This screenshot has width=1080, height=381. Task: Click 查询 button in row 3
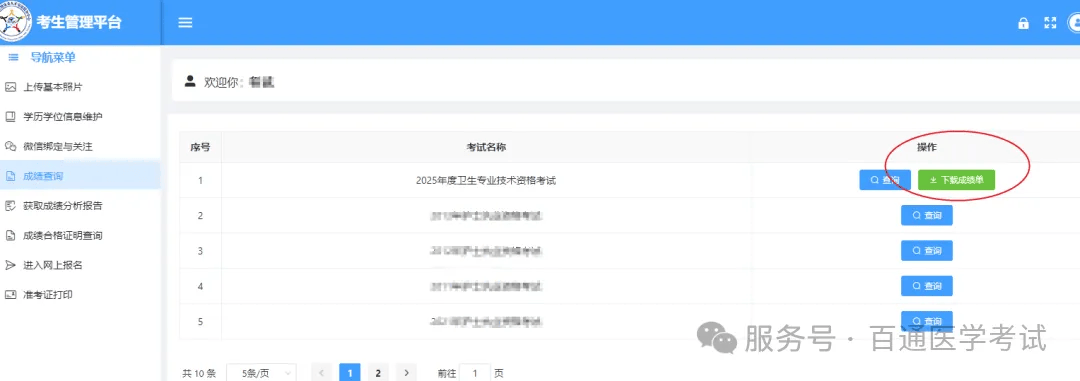click(x=926, y=251)
